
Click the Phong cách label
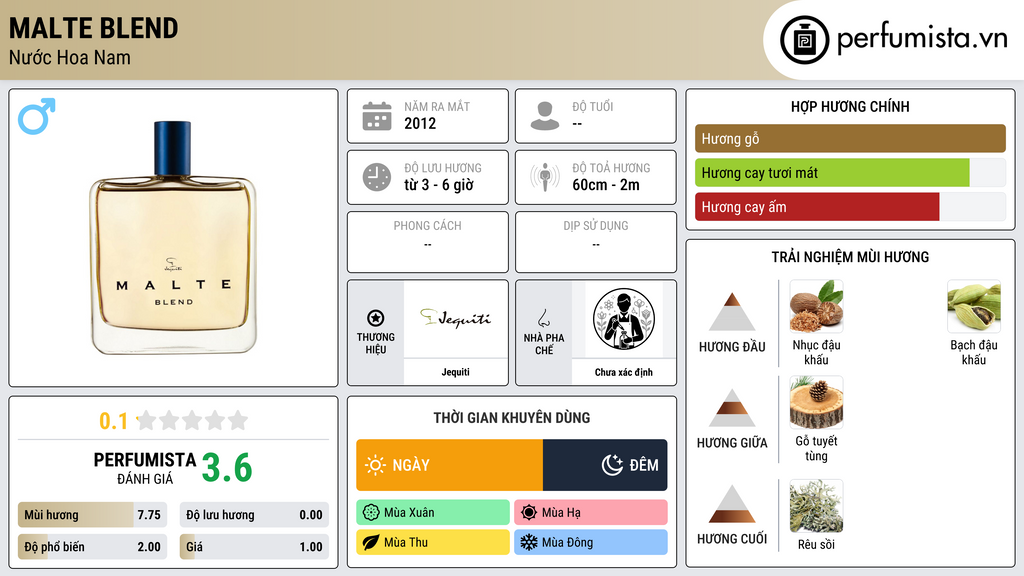427,225
